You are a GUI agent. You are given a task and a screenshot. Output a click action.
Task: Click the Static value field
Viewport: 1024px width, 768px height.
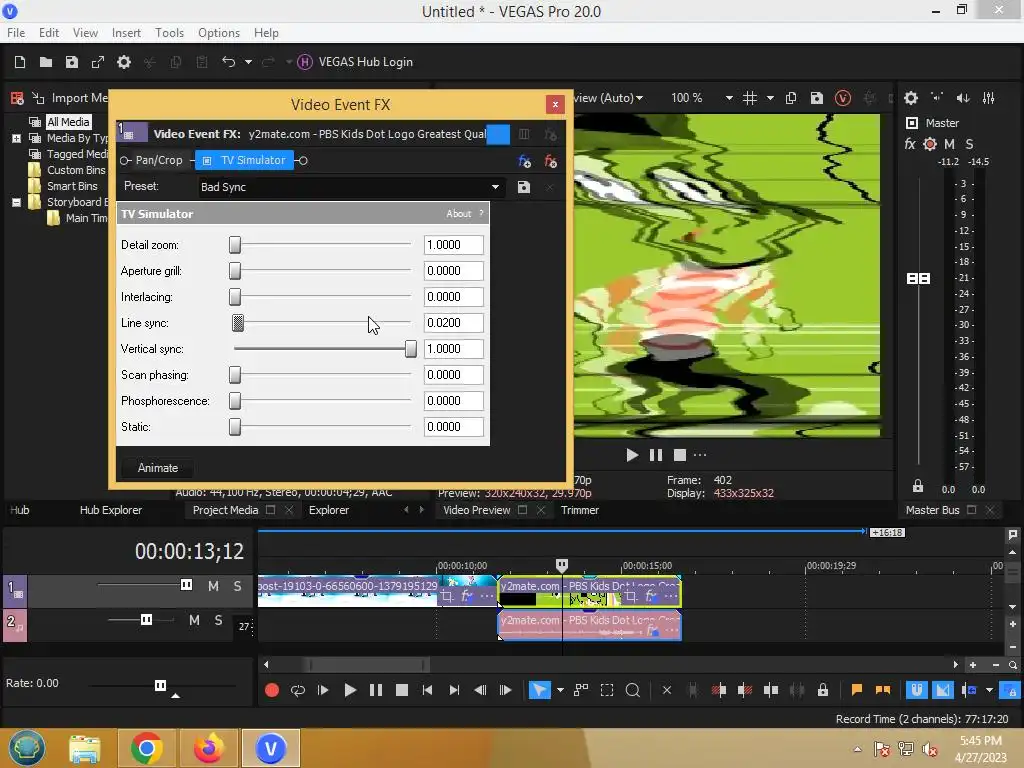454,427
